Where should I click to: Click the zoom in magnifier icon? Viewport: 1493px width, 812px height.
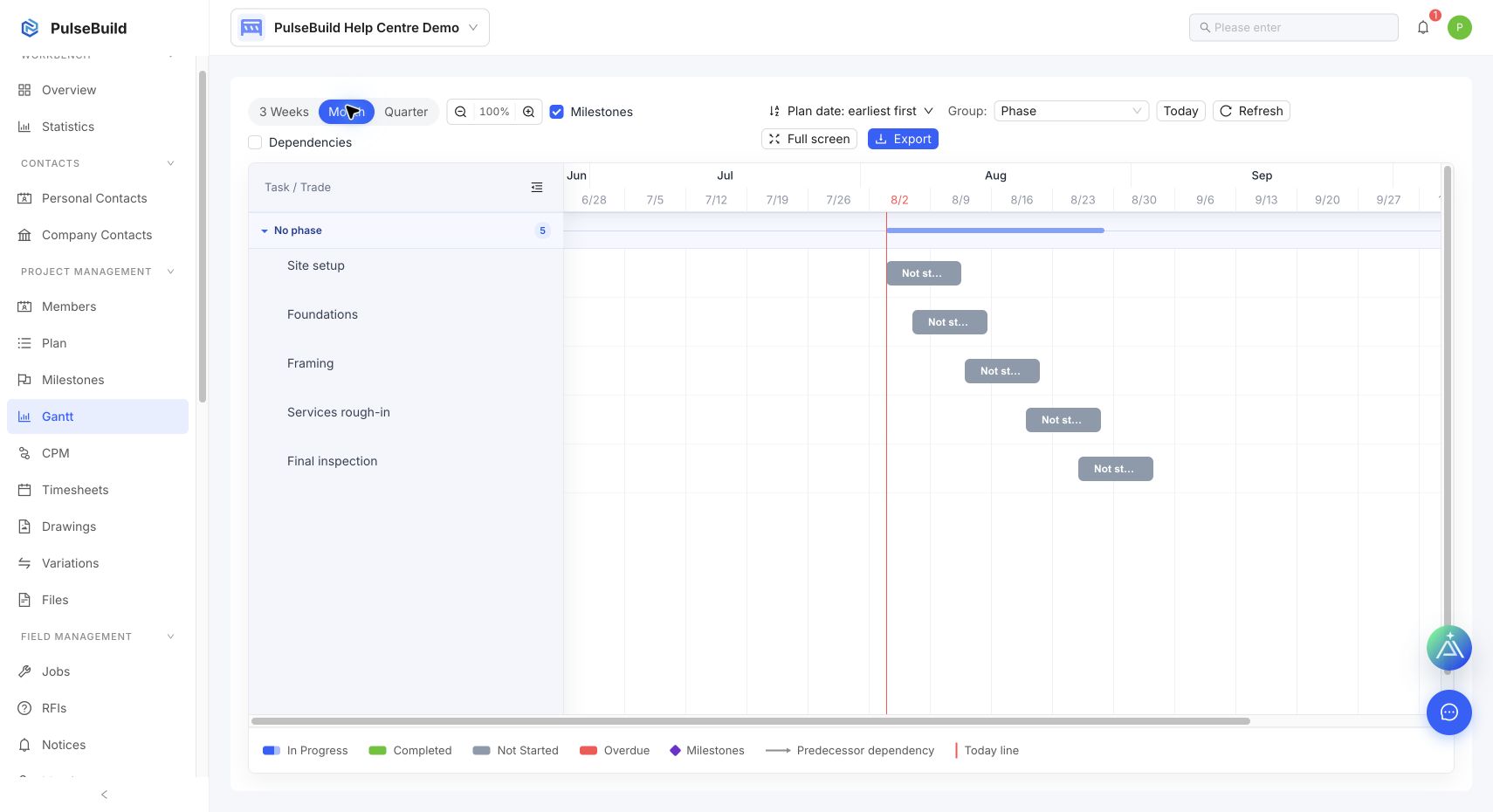pos(528,112)
